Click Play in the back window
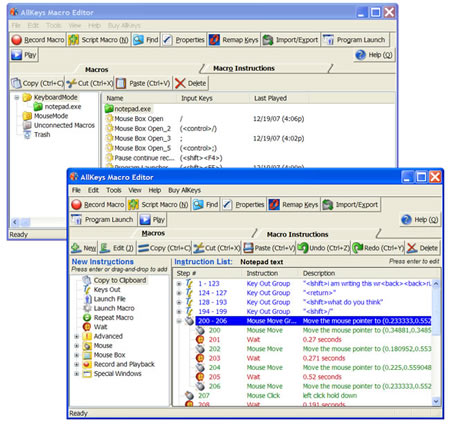 (x=24, y=55)
